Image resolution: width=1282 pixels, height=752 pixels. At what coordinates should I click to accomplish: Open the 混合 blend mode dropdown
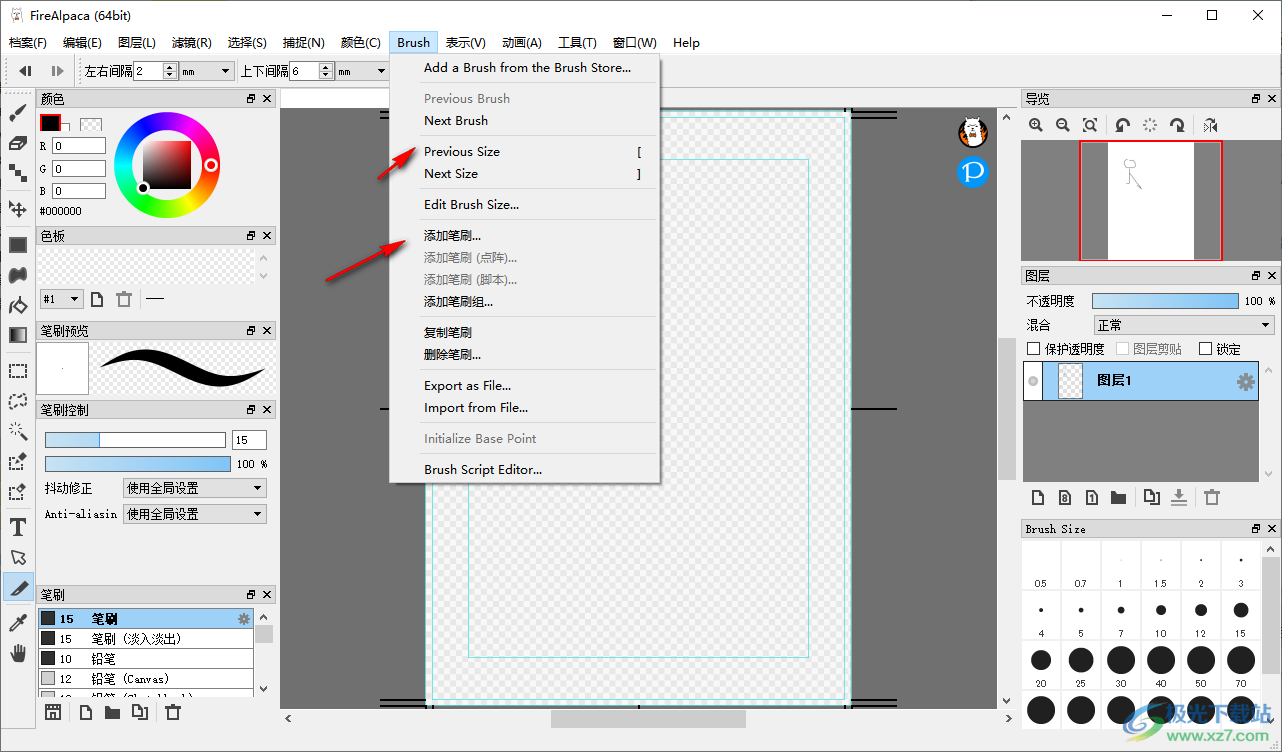tap(1184, 325)
